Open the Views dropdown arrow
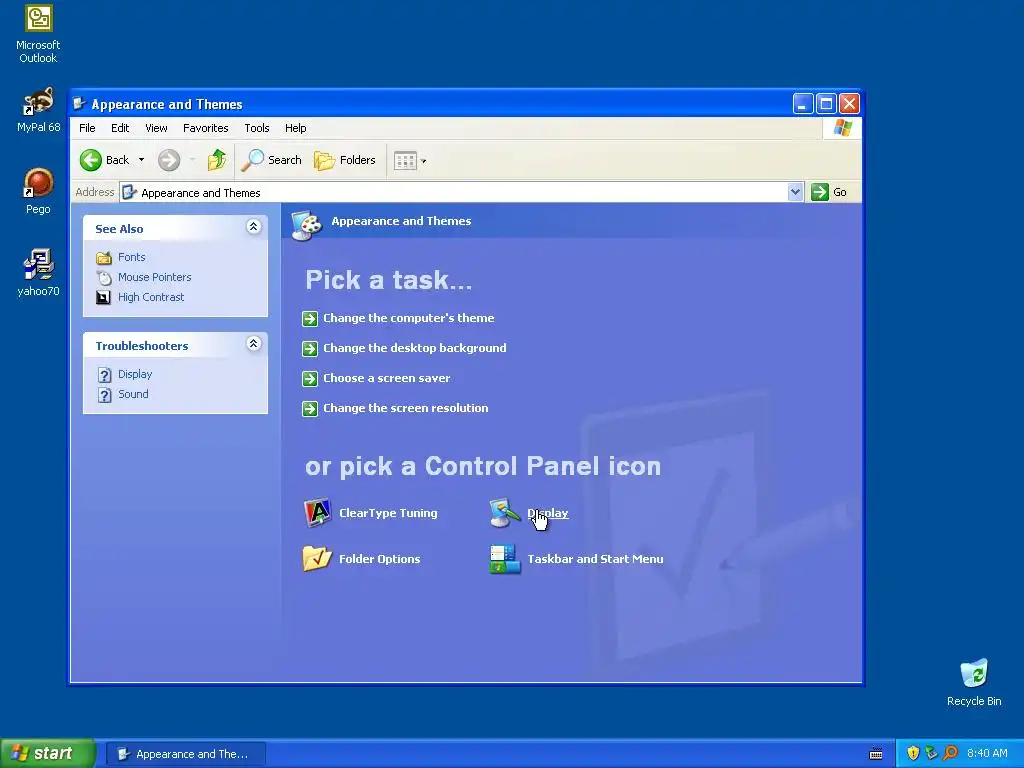The width and height of the screenshot is (1024, 768). [423, 161]
